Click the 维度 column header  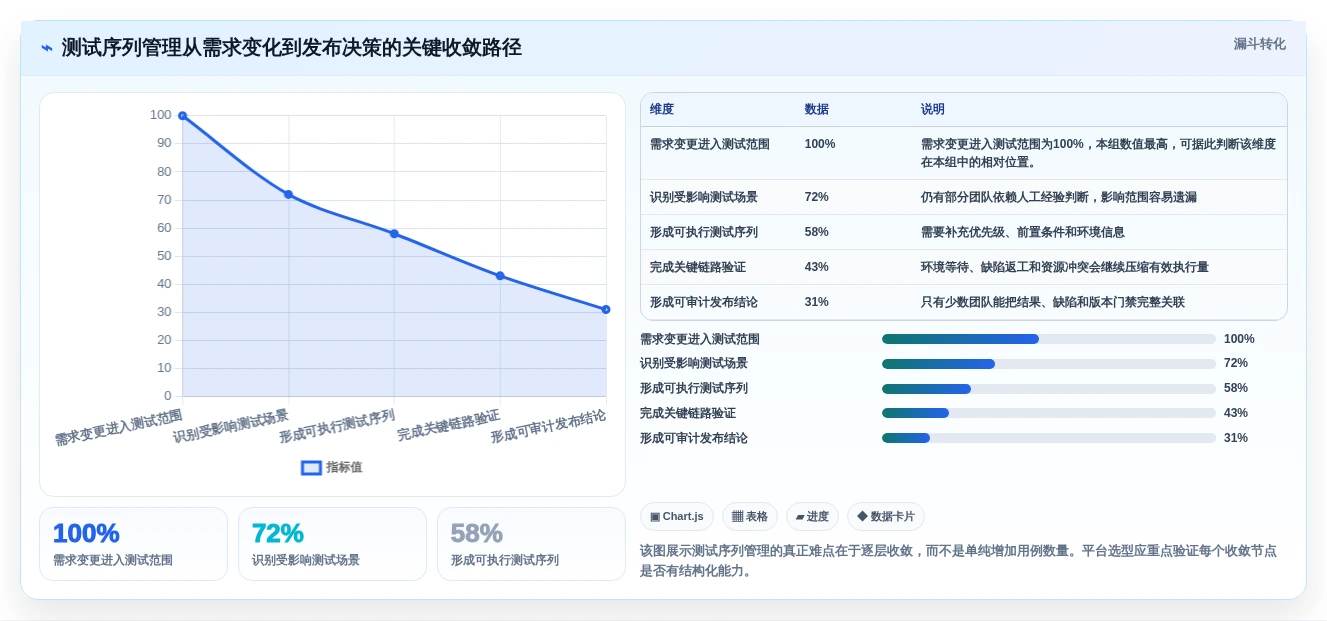662,109
